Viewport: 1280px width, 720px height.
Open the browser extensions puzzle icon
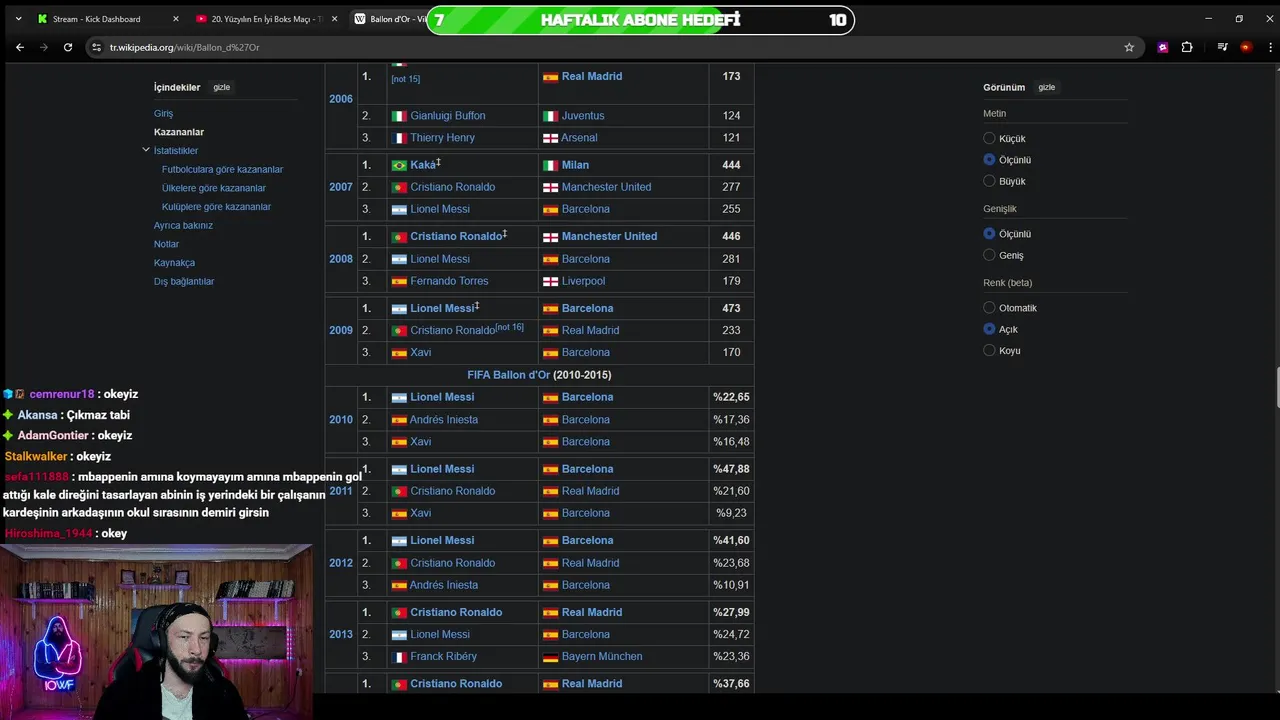pos(1187,47)
